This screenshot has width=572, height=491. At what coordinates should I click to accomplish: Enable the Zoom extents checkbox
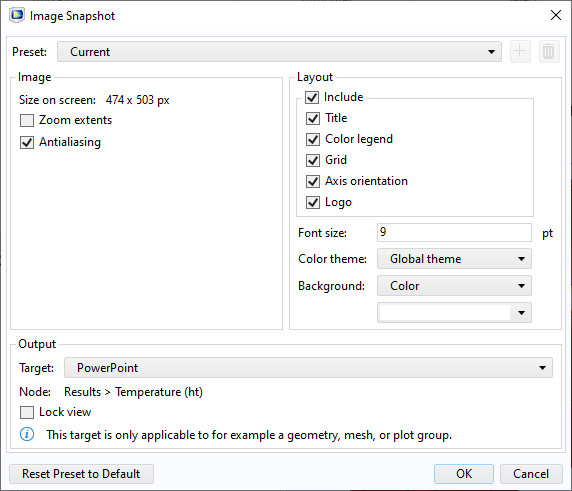27,120
